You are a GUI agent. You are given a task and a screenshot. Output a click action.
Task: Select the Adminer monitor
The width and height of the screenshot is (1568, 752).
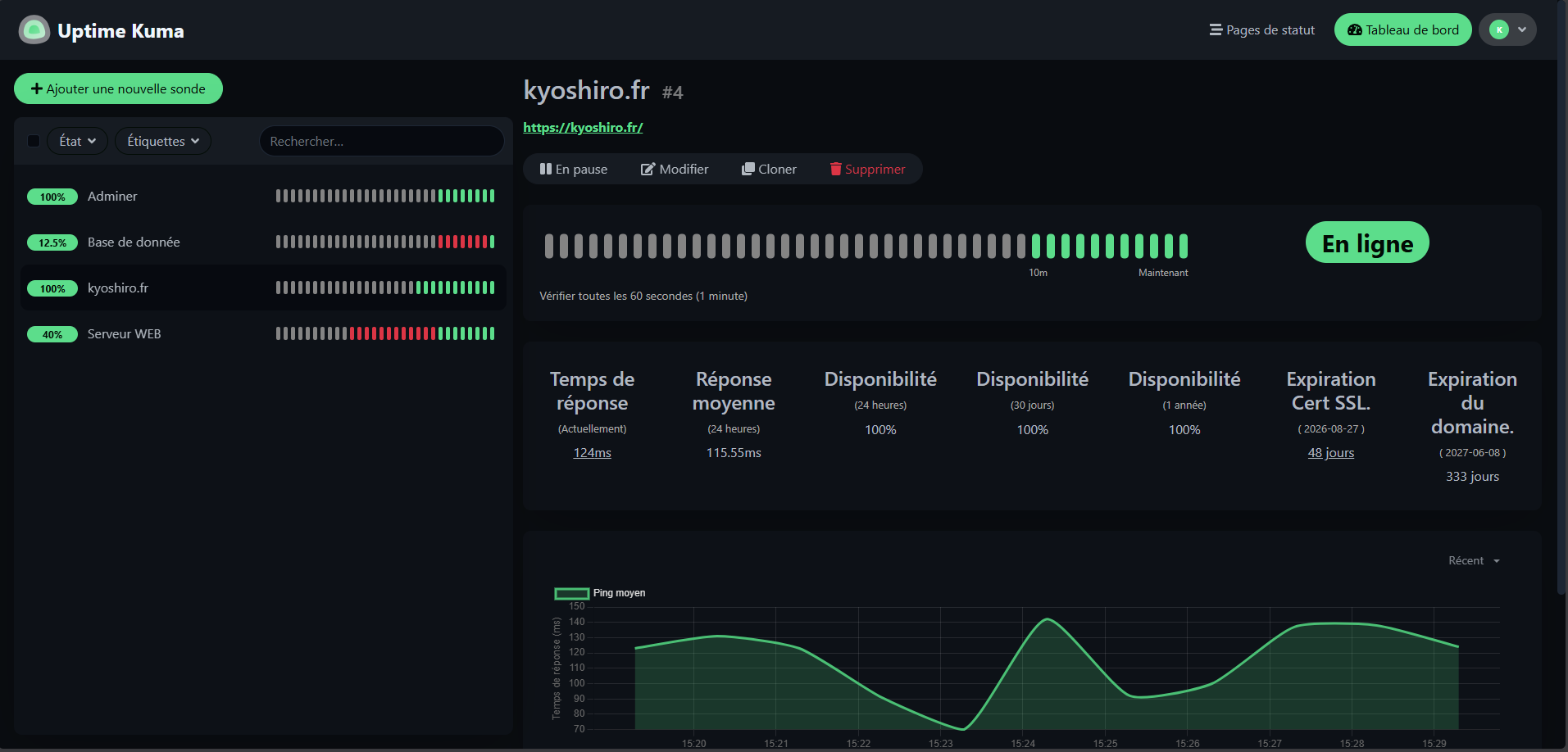pyautogui.click(x=263, y=196)
